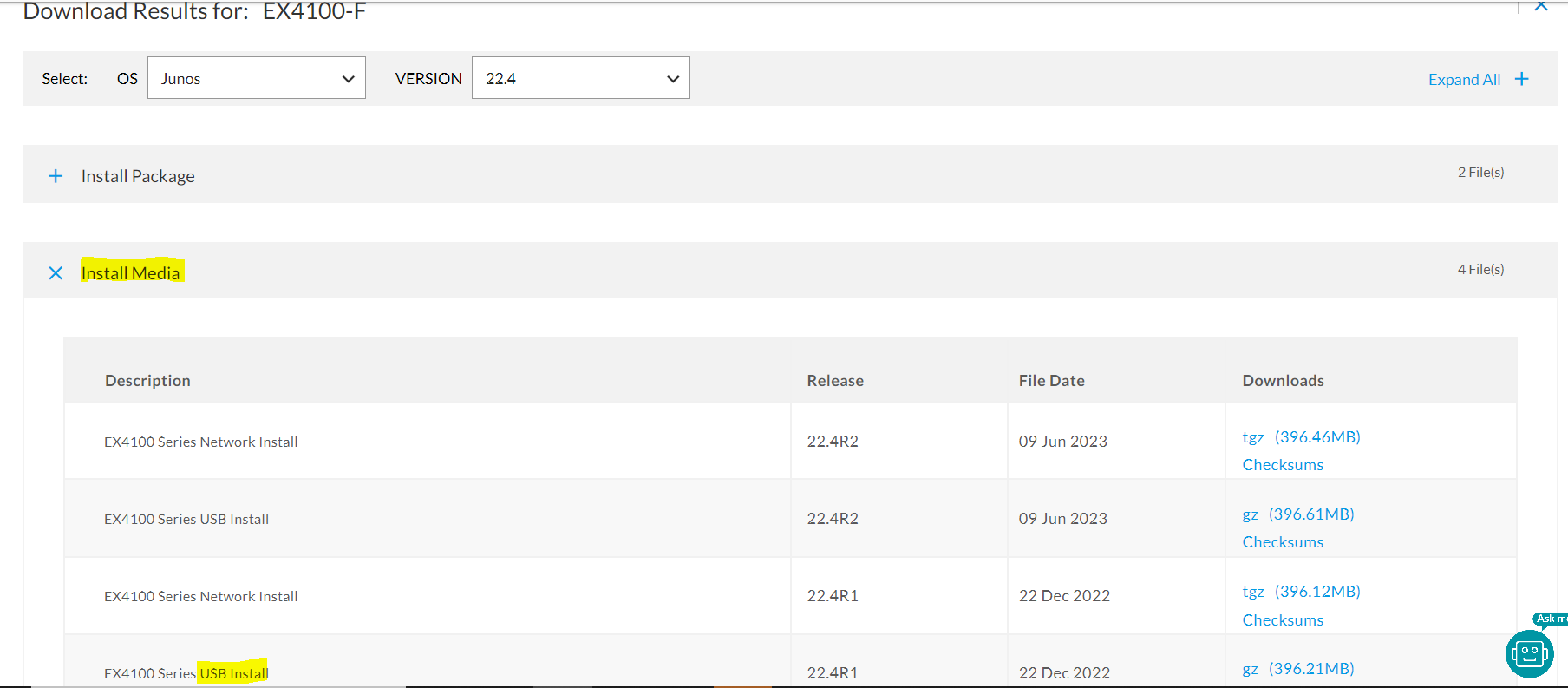This screenshot has width=1568, height=688.
Task: Open Checksums for 22.4R2 USB Install
Action: tap(1283, 541)
